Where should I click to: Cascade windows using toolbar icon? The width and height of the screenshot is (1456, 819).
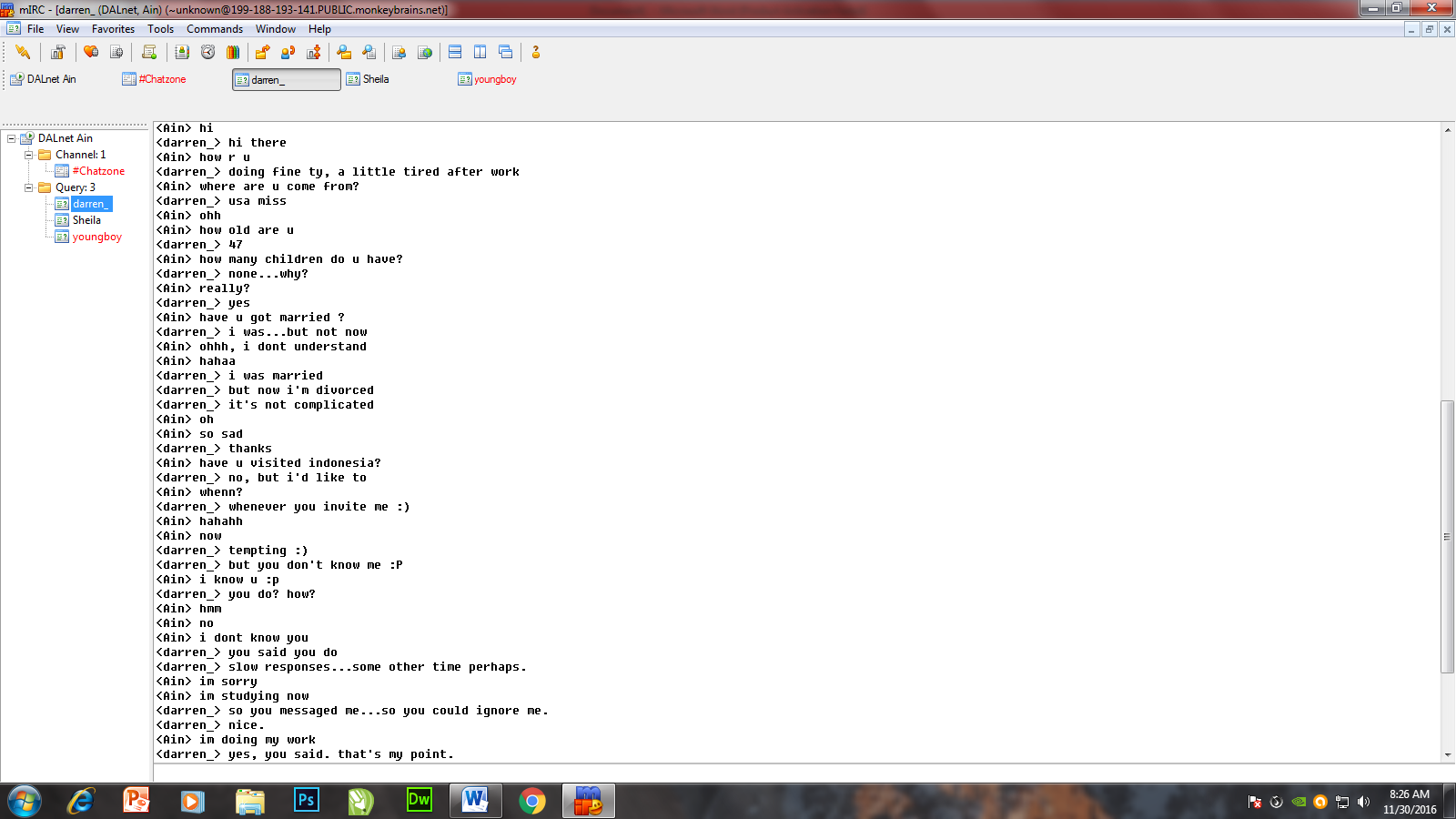[506, 52]
